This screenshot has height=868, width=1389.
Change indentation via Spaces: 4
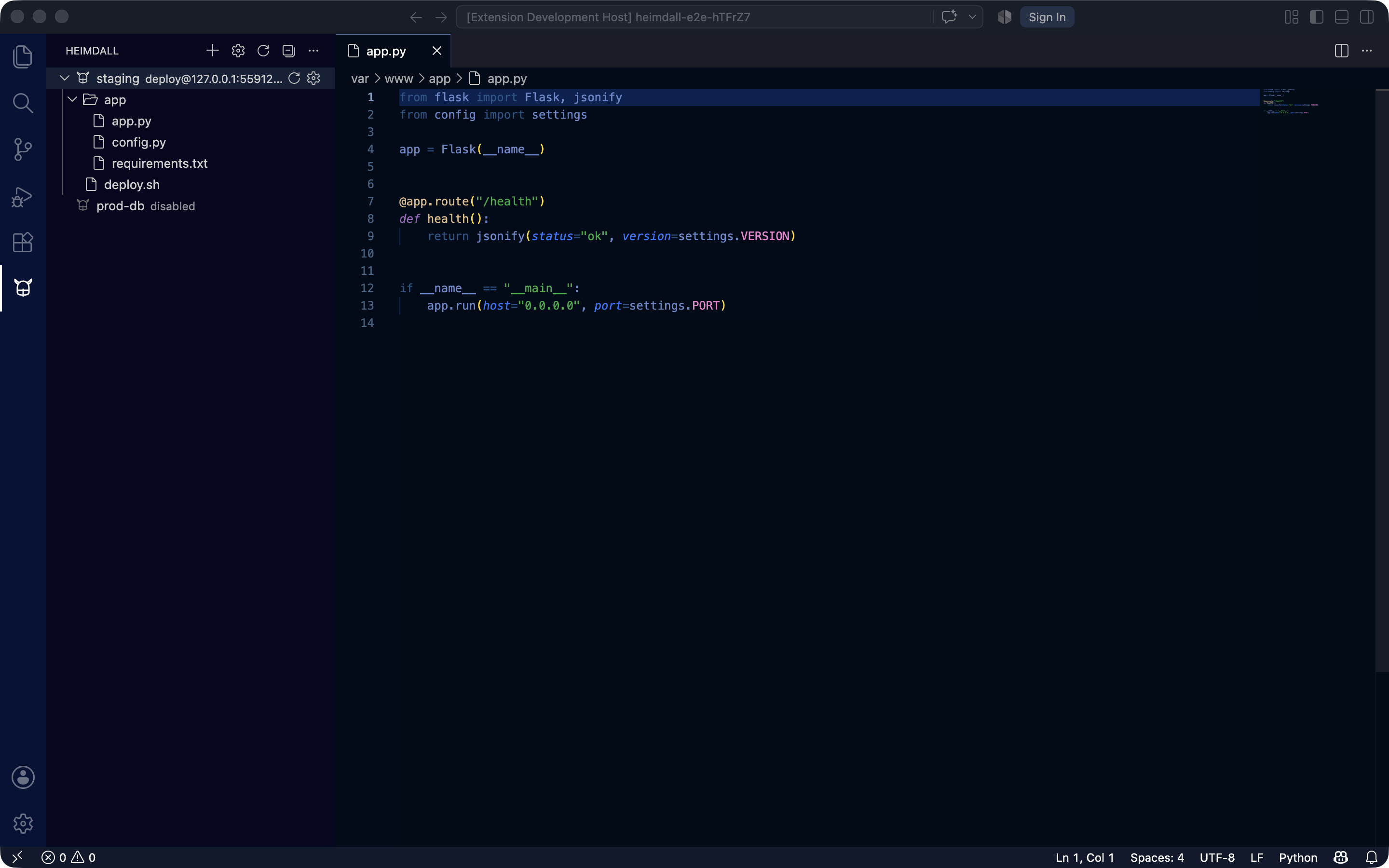coord(1157,857)
